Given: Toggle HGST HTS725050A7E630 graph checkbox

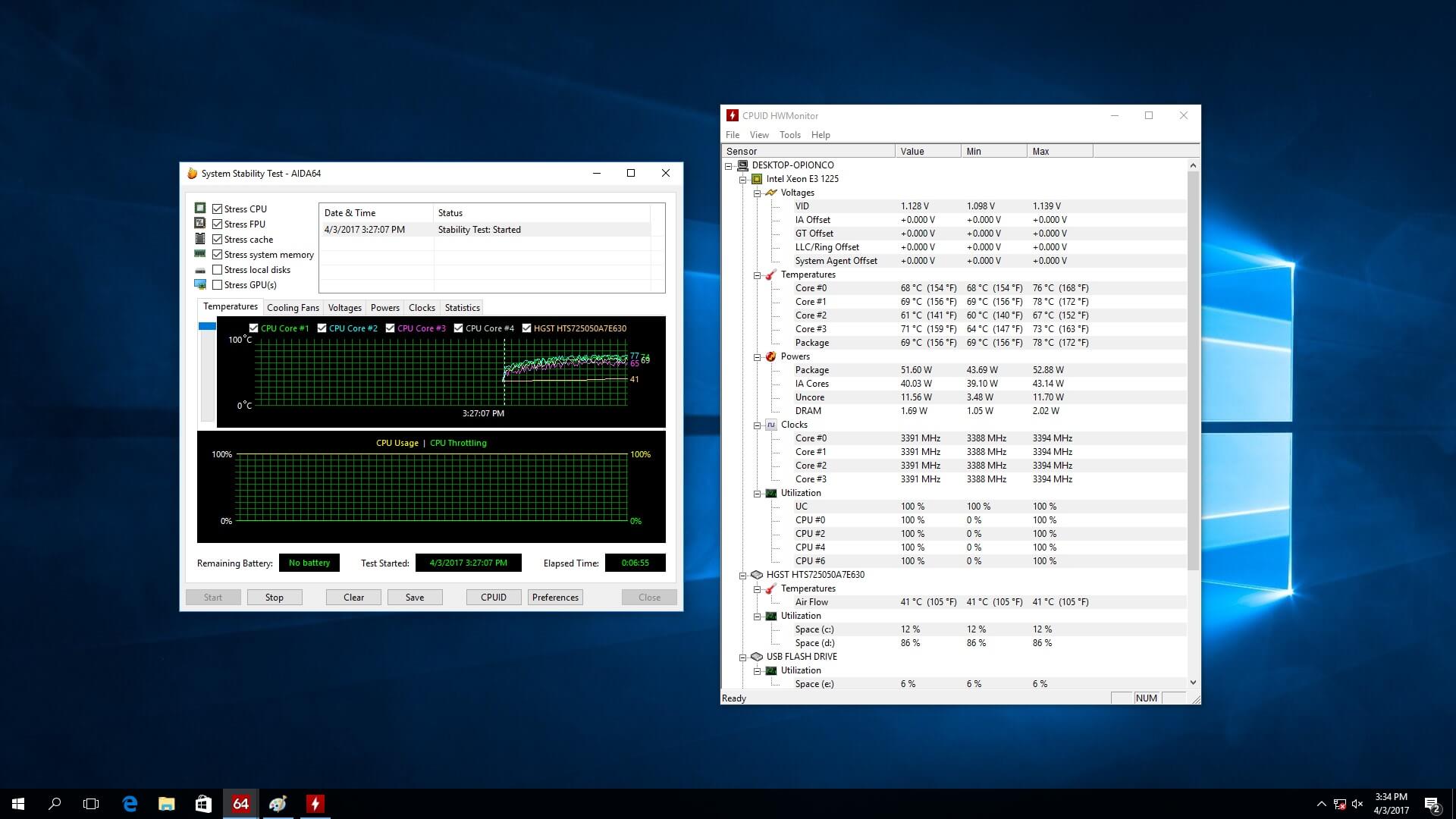Looking at the screenshot, I should tap(526, 328).
